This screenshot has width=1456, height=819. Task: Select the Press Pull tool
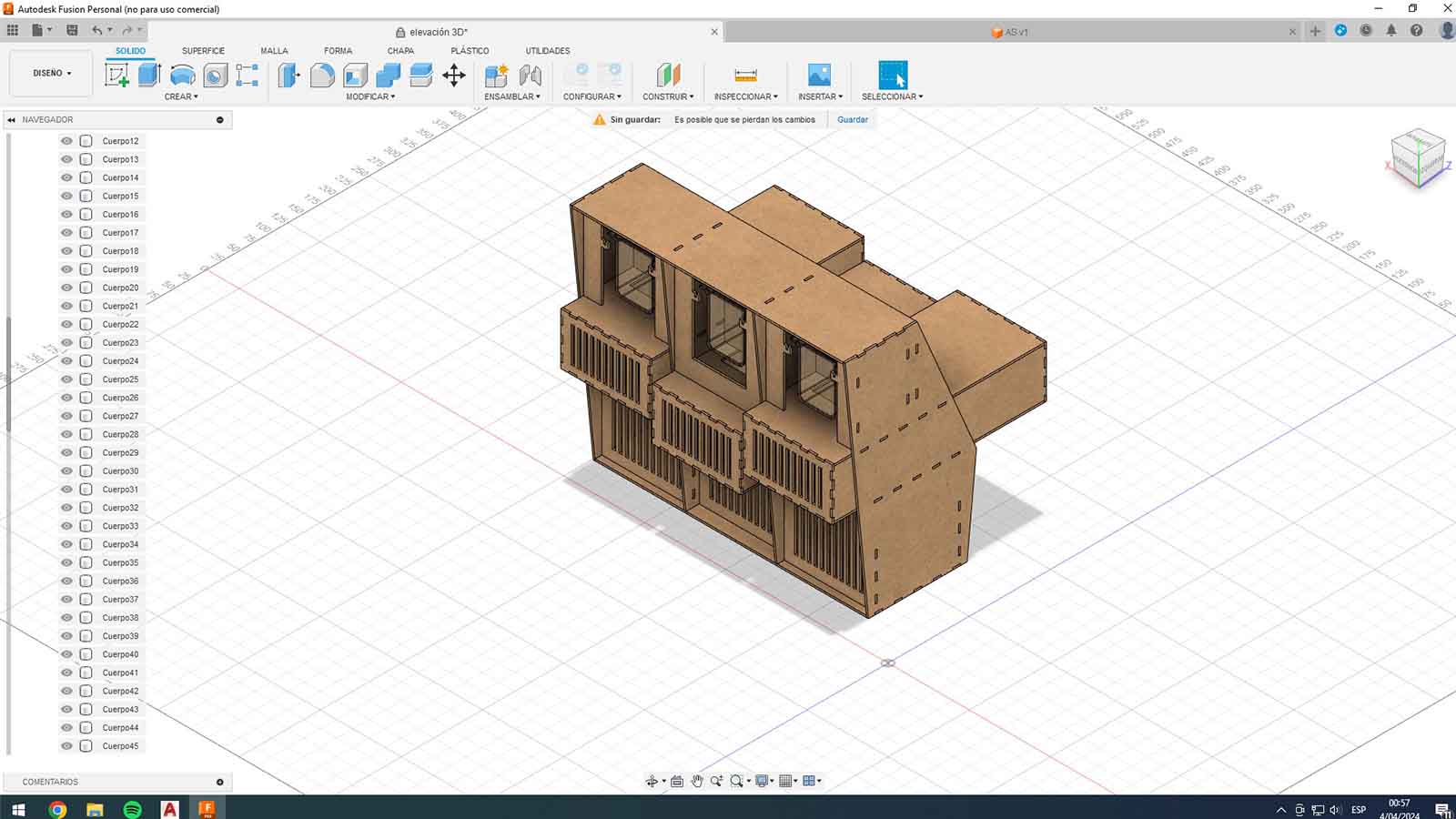click(x=288, y=75)
